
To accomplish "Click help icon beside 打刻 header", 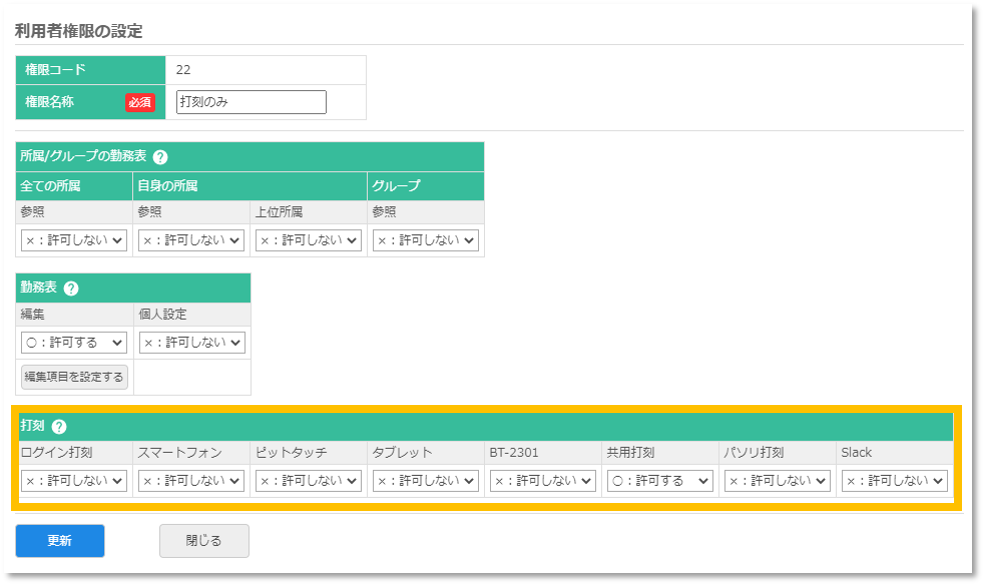I will 59,427.
